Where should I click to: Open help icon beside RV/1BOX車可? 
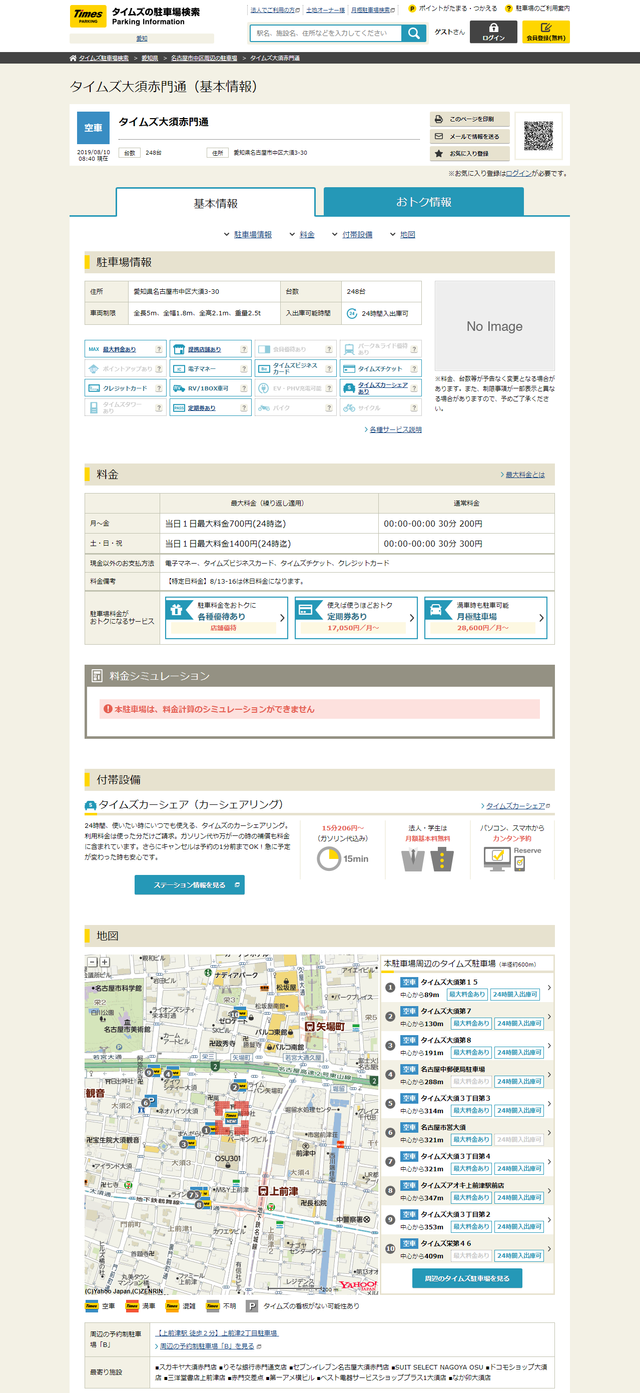pyautogui.click(x=245, y=388)
